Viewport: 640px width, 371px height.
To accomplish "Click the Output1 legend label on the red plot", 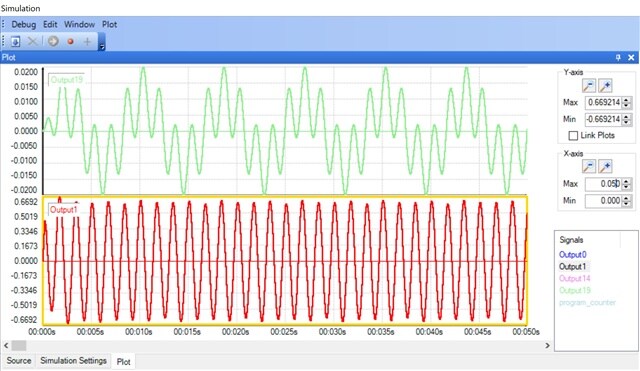I will (x=63, y=210).
